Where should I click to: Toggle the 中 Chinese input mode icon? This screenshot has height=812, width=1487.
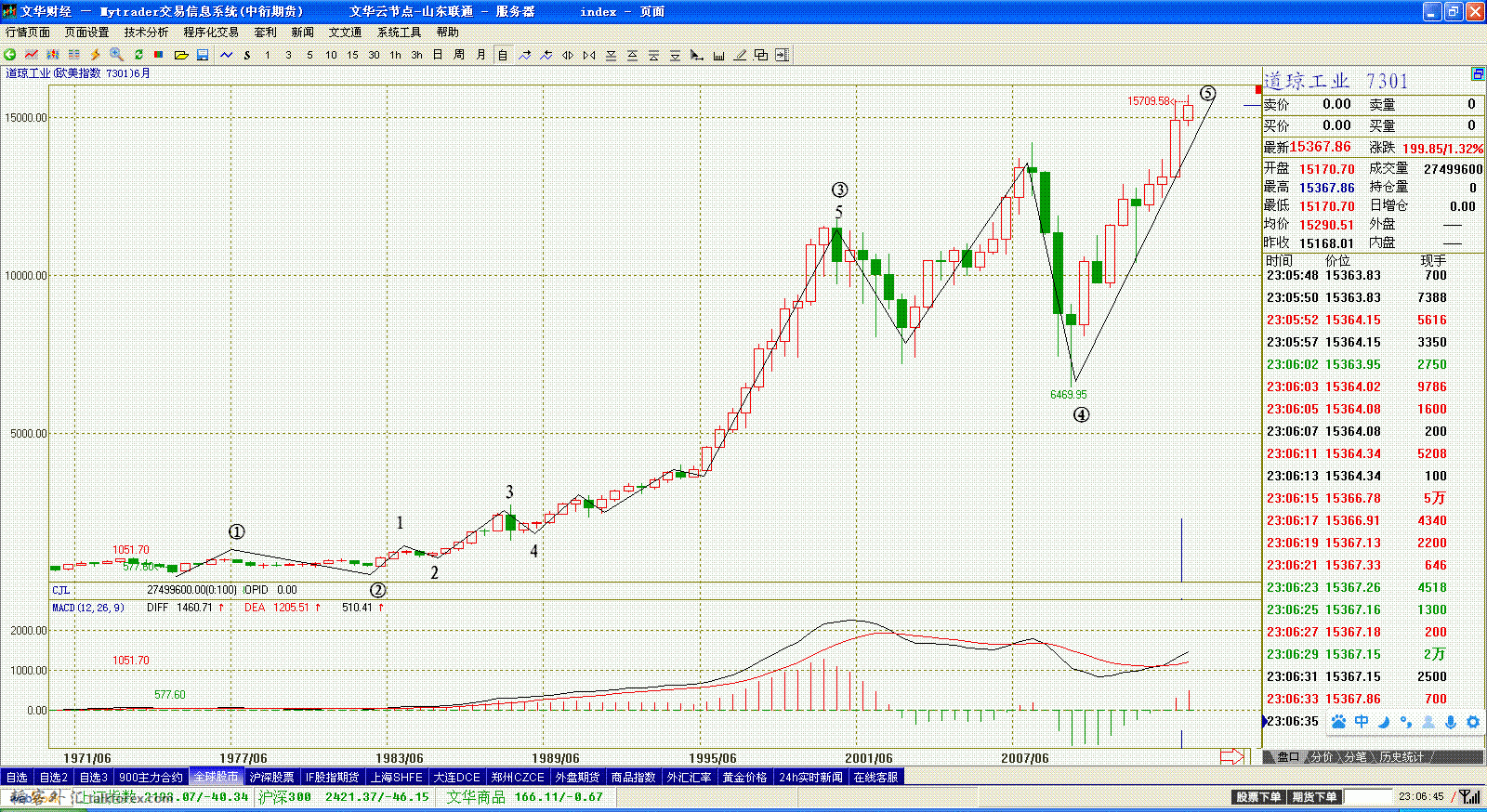1362,722
